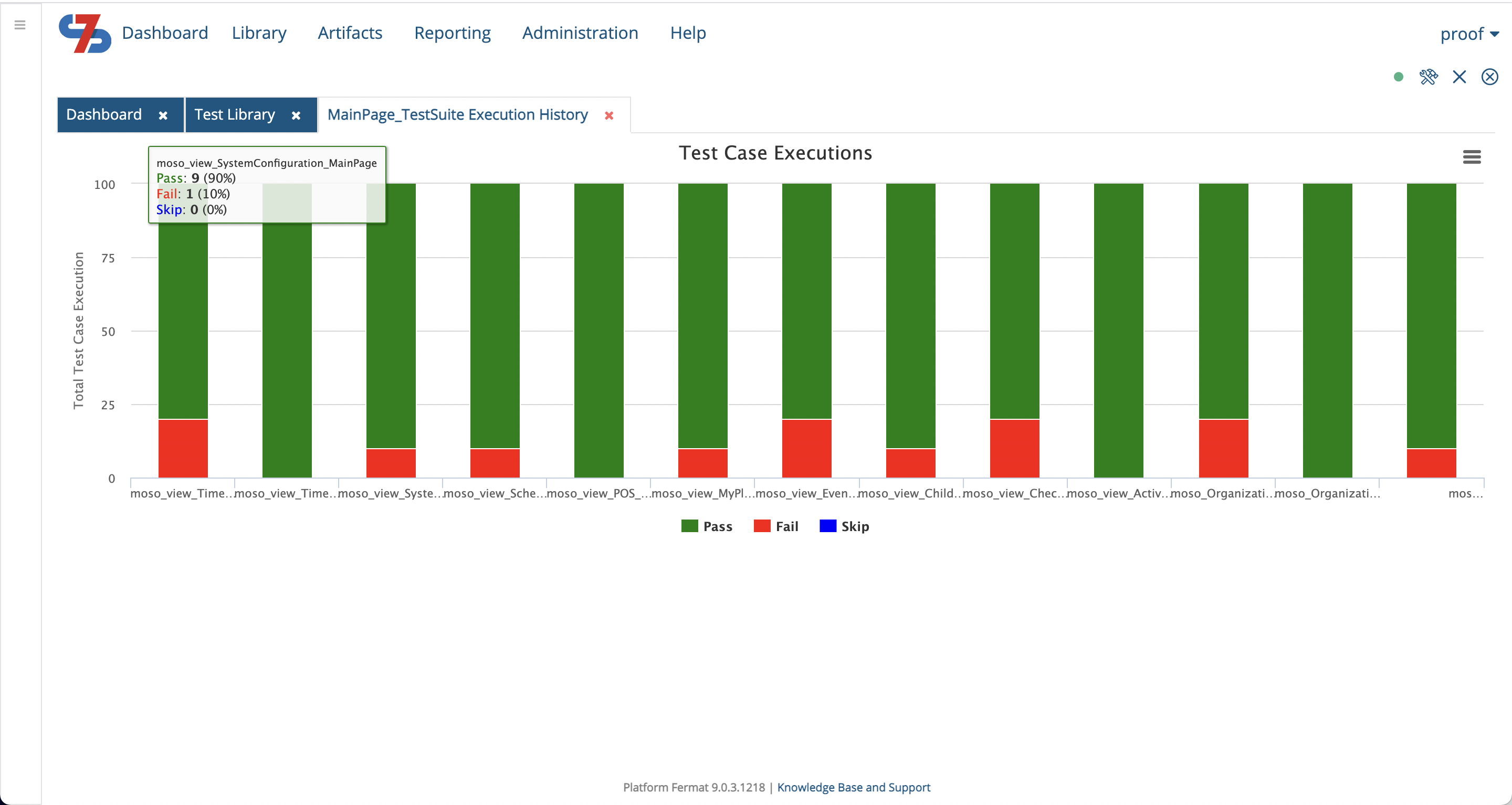This screenshot has height=805, width=1512.
Task: Click the red x on Execution History tab
Action: [x=609, y=115]
